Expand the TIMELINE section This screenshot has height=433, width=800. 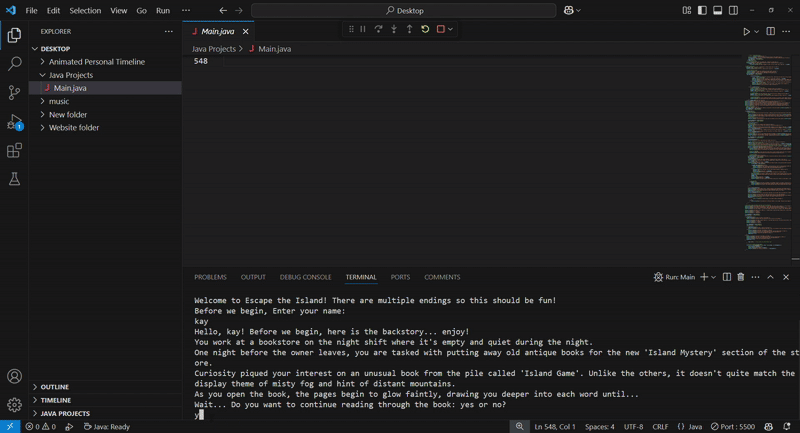pyautogui.click(x=105, y=400)
